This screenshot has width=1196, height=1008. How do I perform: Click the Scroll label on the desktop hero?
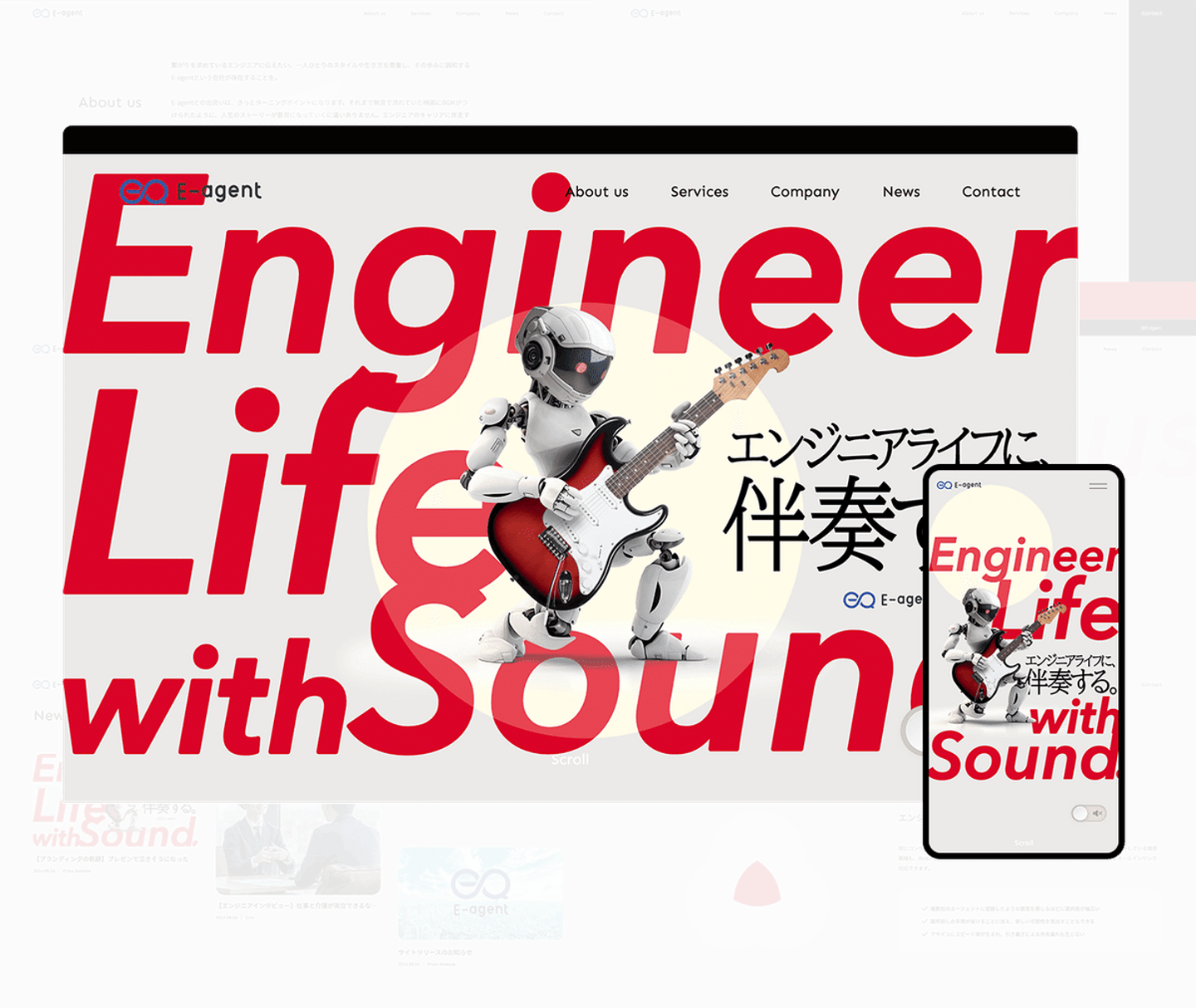click(x=570, y=760)
